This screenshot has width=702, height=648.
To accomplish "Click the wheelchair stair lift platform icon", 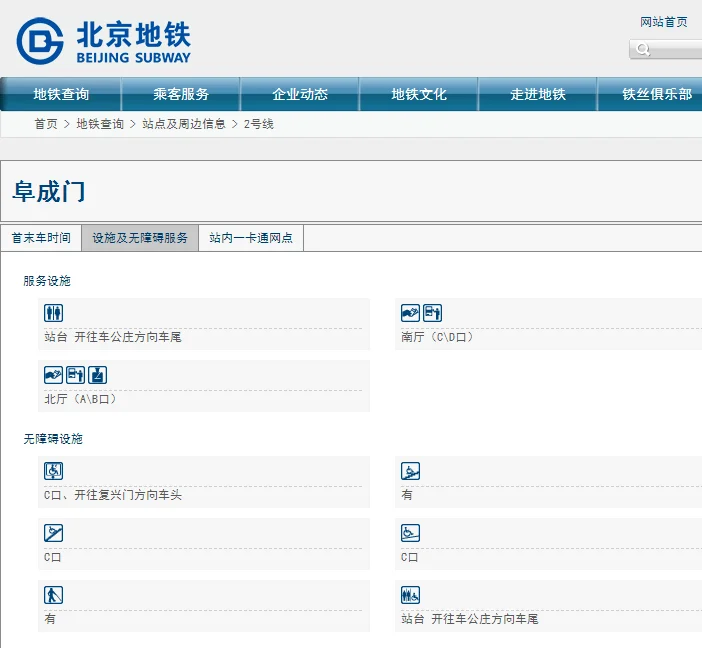I will coord(53,533).
